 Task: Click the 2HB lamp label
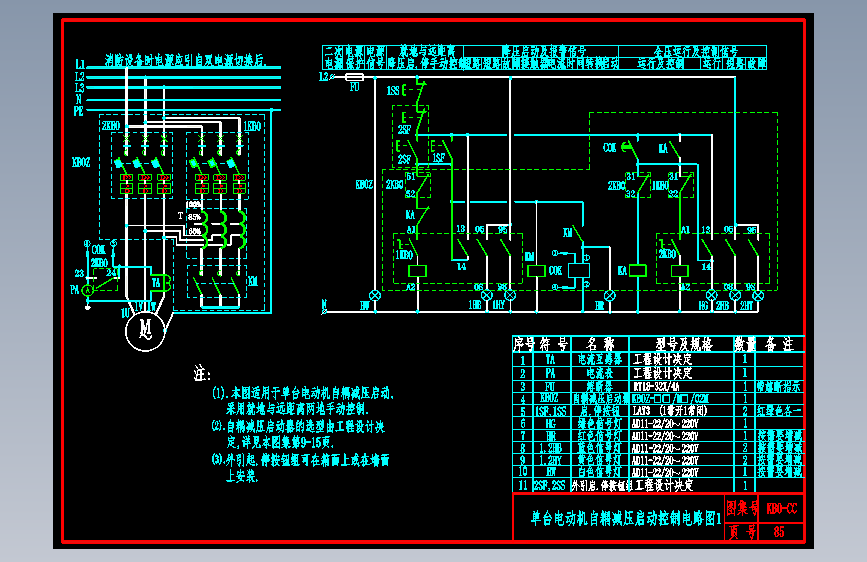[x=722, y=305]
